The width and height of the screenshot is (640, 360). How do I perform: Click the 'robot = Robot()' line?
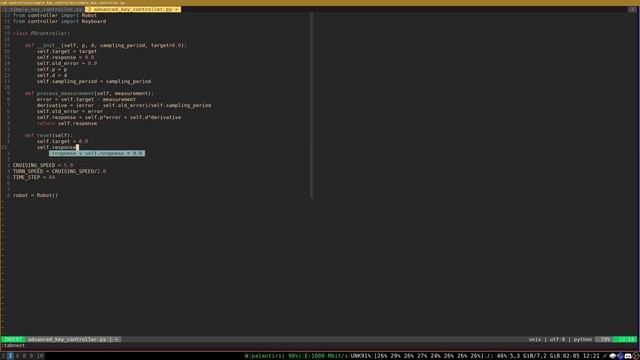point(35,196)
